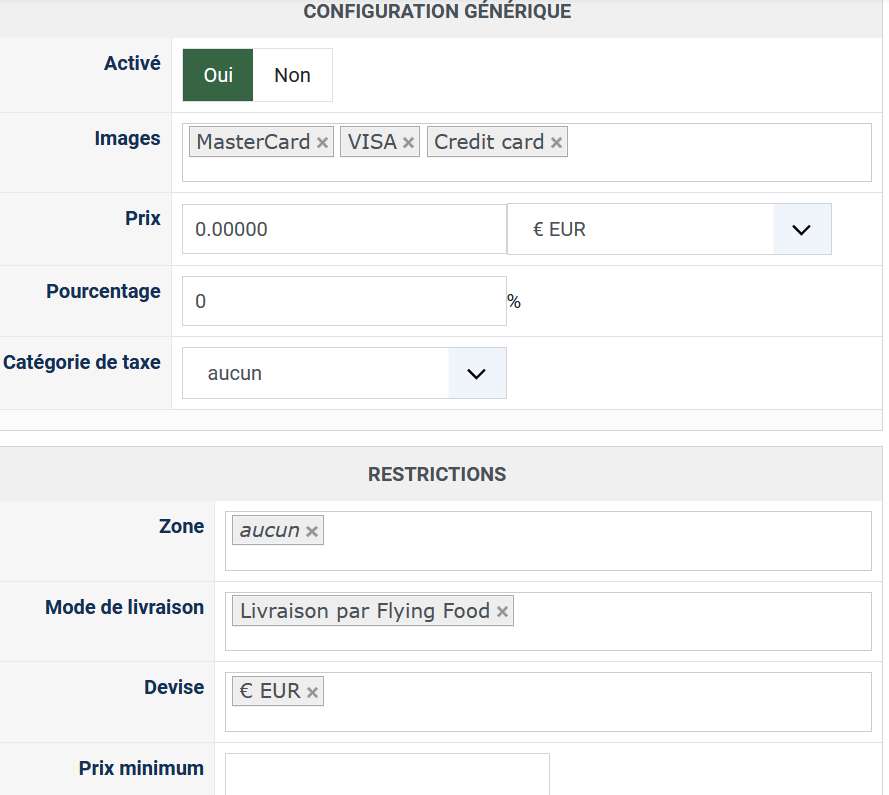The height and width of the screenshot is (795, 889).
Task: Open the price currency dropdown arrow
Action: [x=801, y=230]
